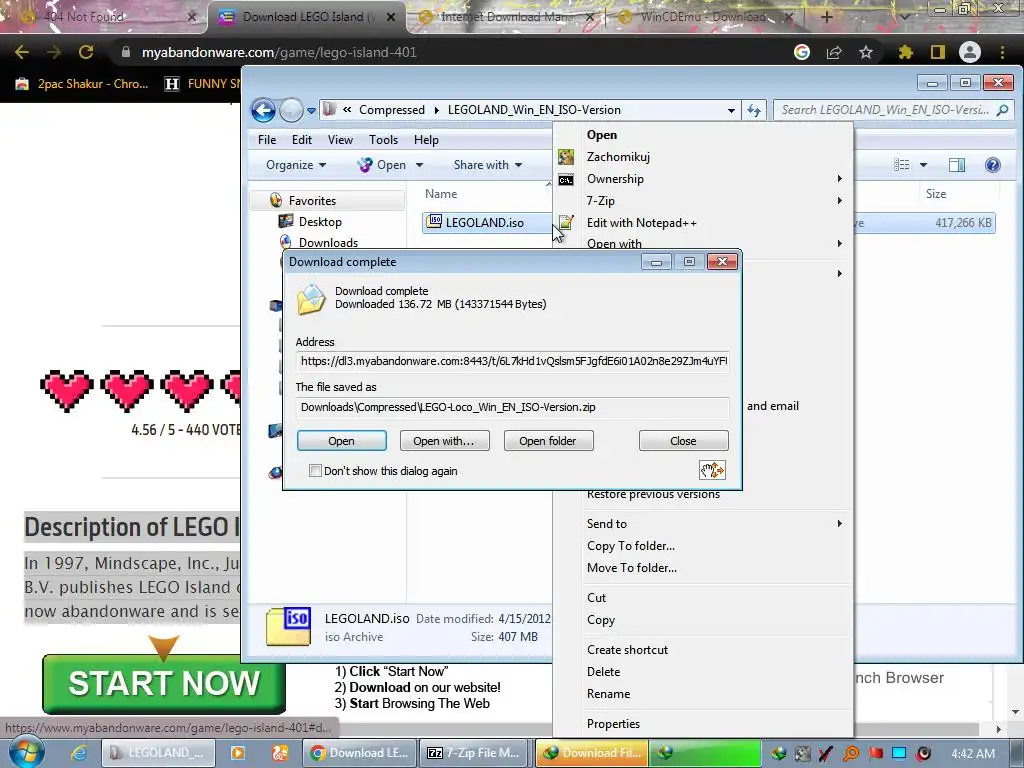Click the download Address field
1024x768 pixels.
point(513,360)
